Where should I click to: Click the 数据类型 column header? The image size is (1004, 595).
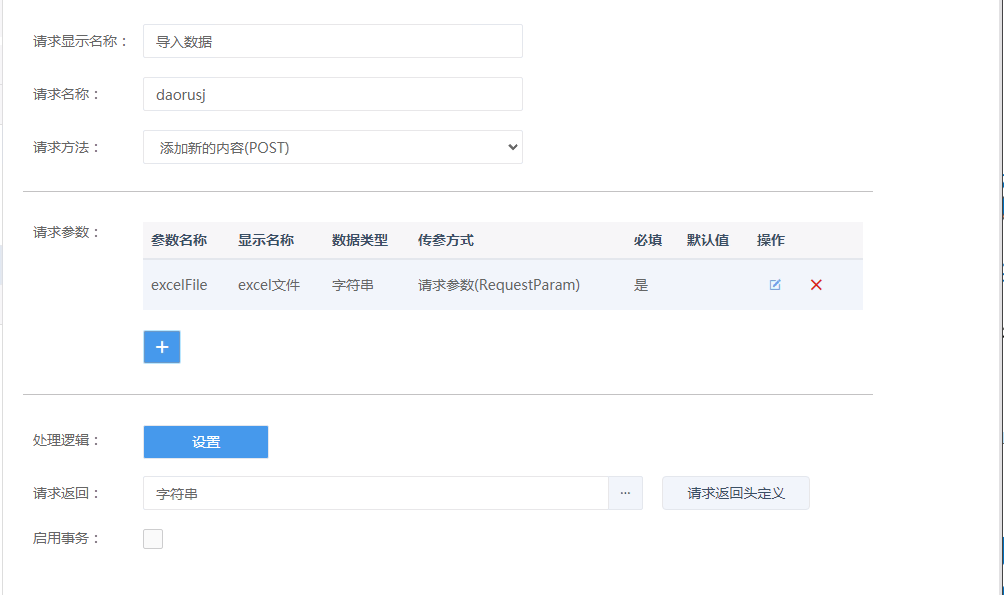coord(360,240)
